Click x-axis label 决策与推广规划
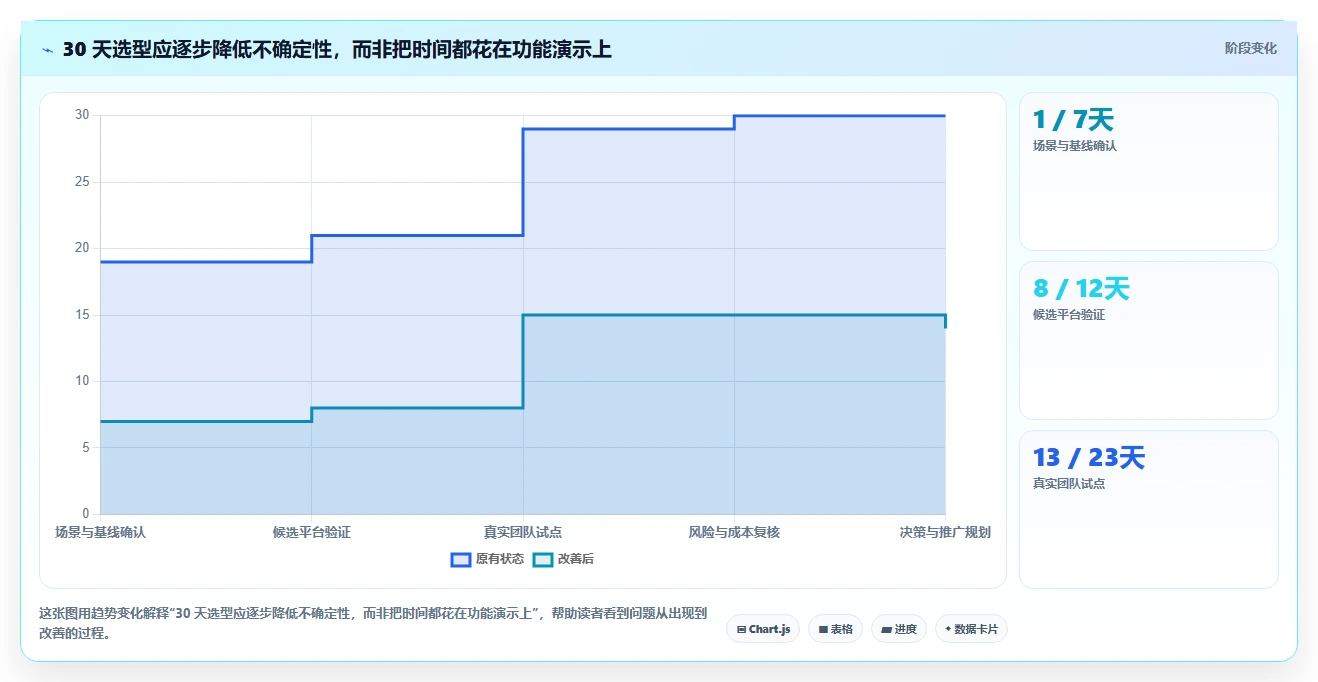The image size is (1318, 682). click(x=945, y=532)
